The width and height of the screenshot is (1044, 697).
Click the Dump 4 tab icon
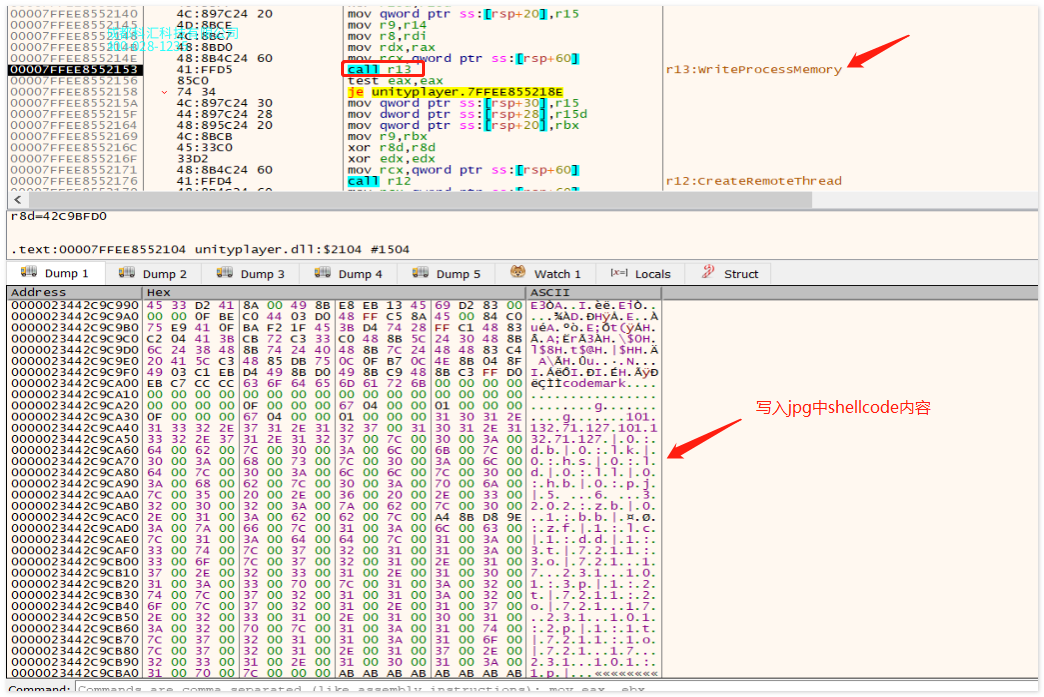click(322, 273)
